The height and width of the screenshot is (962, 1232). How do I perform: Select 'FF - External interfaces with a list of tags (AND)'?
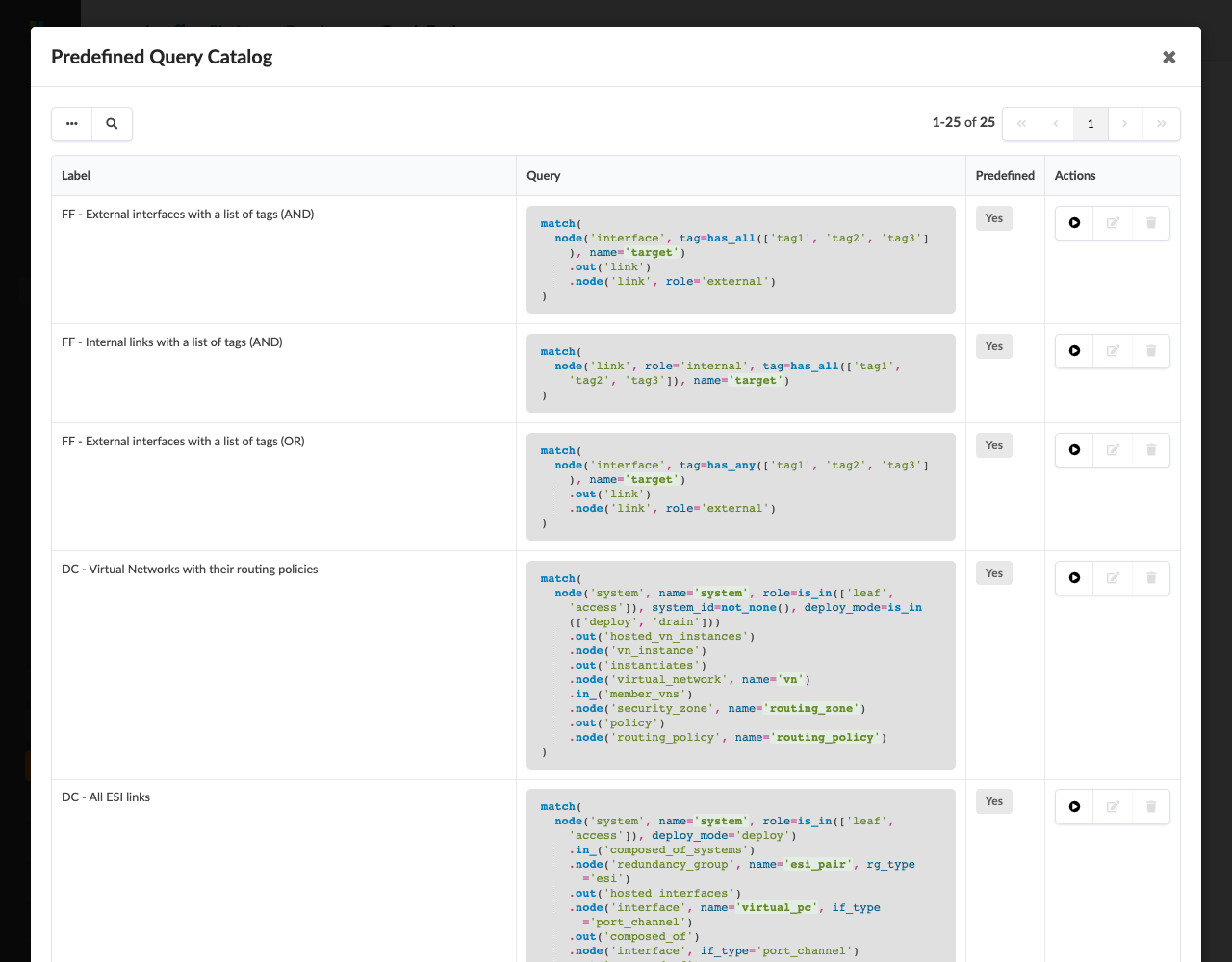pos(188,215)
